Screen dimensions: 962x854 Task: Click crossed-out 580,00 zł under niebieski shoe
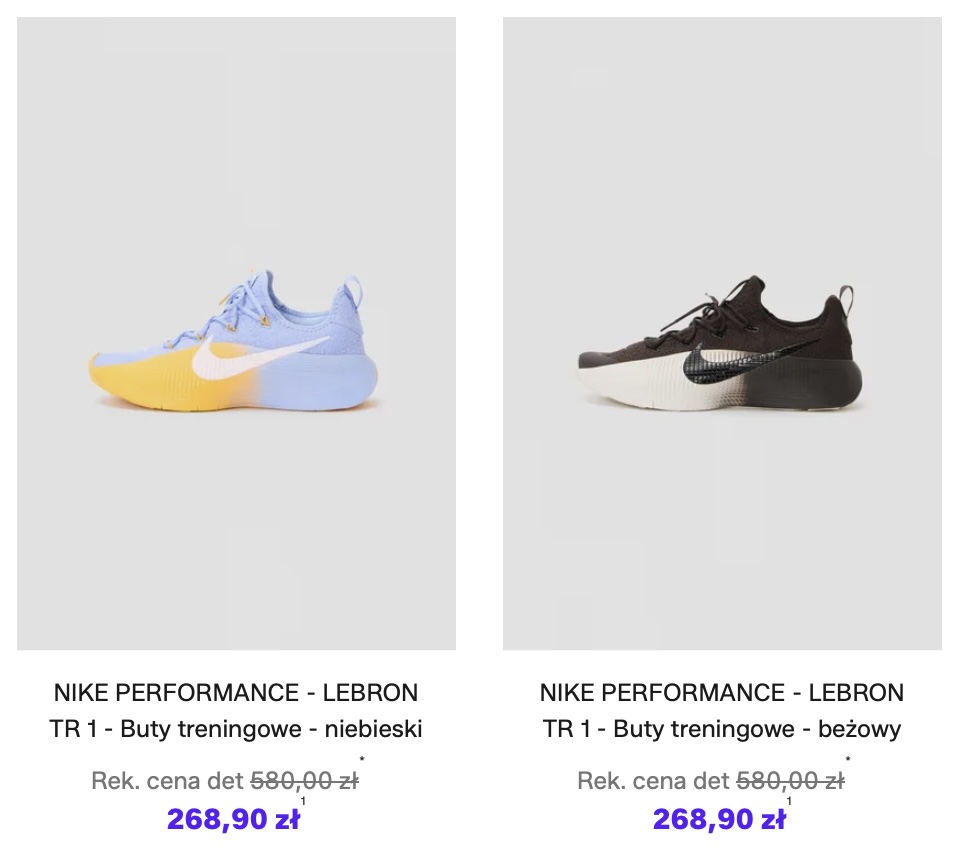click(304, 780)
